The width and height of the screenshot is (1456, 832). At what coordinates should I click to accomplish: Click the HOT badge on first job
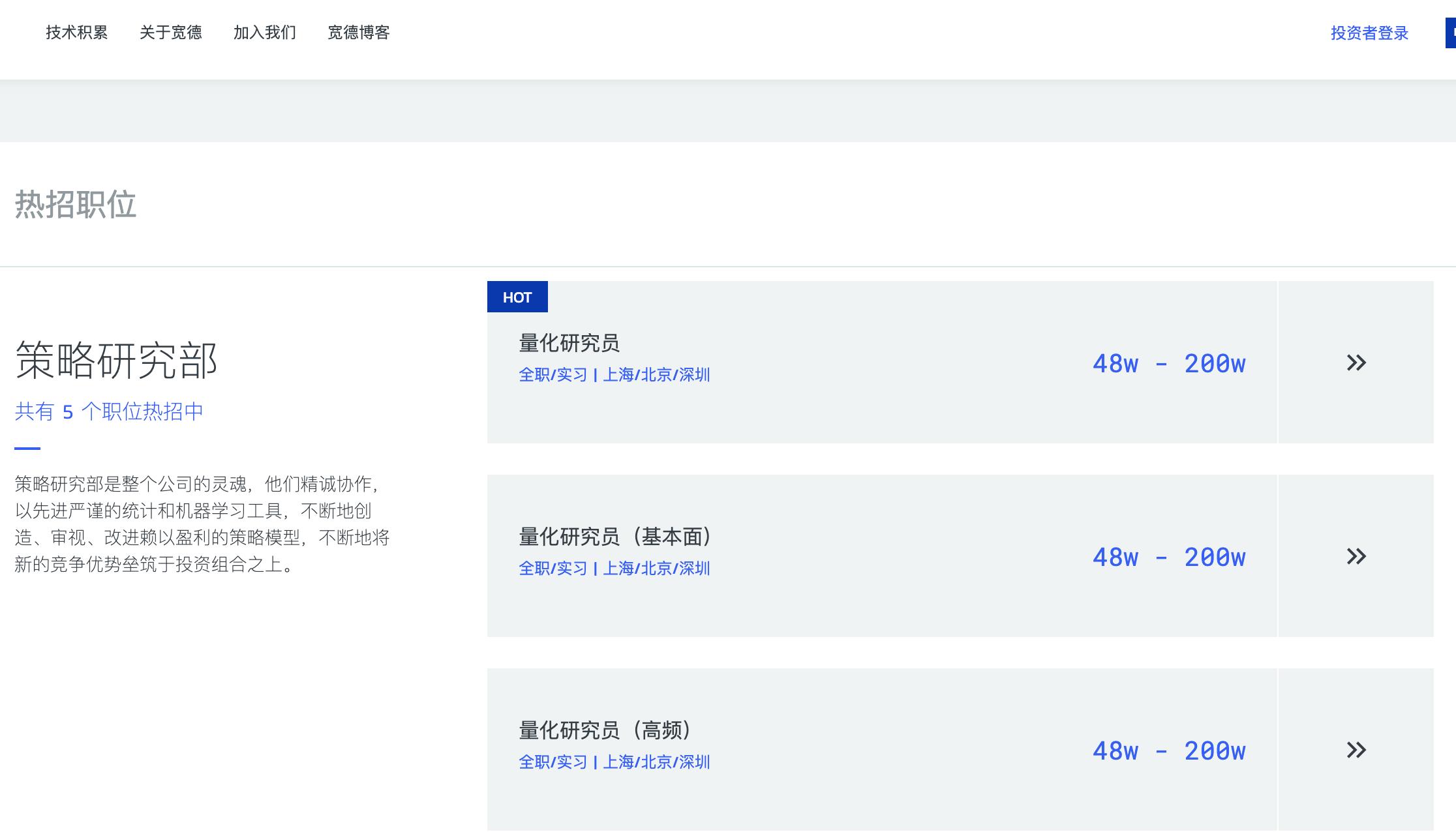click(x=517, y=297)
